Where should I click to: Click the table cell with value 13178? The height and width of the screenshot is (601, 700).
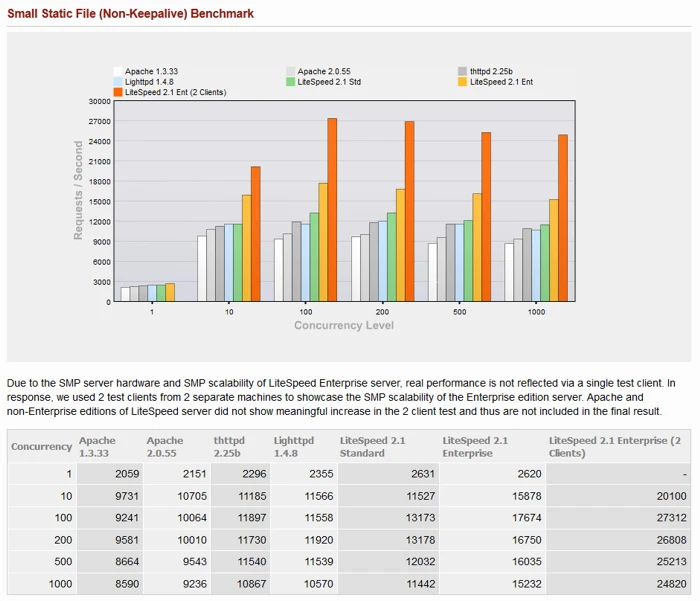coord(388,540)
